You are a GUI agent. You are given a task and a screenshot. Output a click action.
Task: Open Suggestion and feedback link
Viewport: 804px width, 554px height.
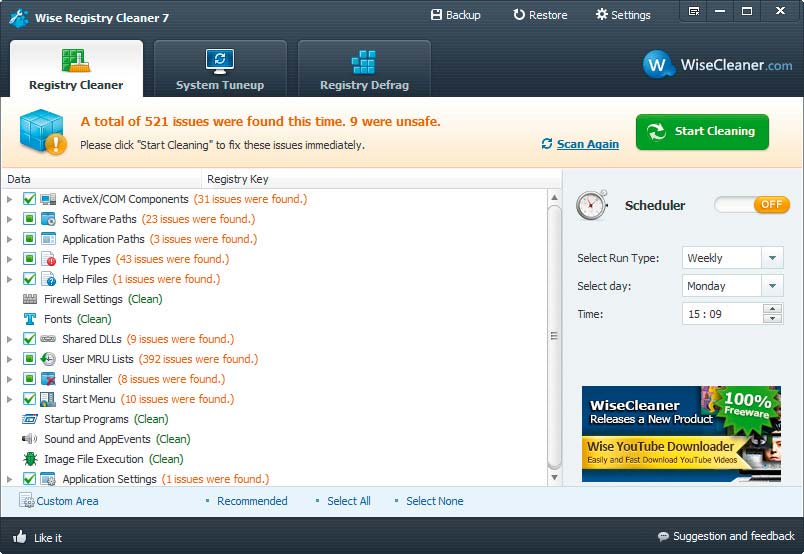pos(734,536)
